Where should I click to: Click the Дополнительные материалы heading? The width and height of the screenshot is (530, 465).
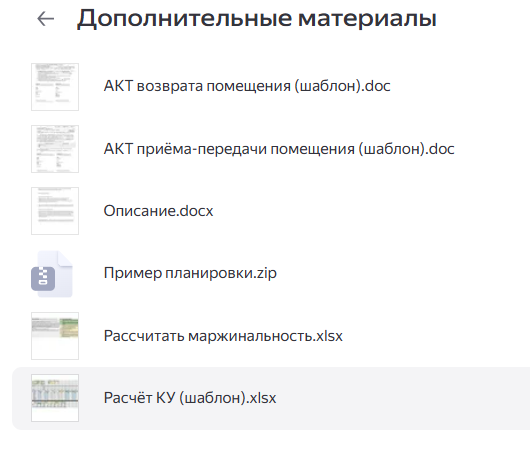point(257,19)
